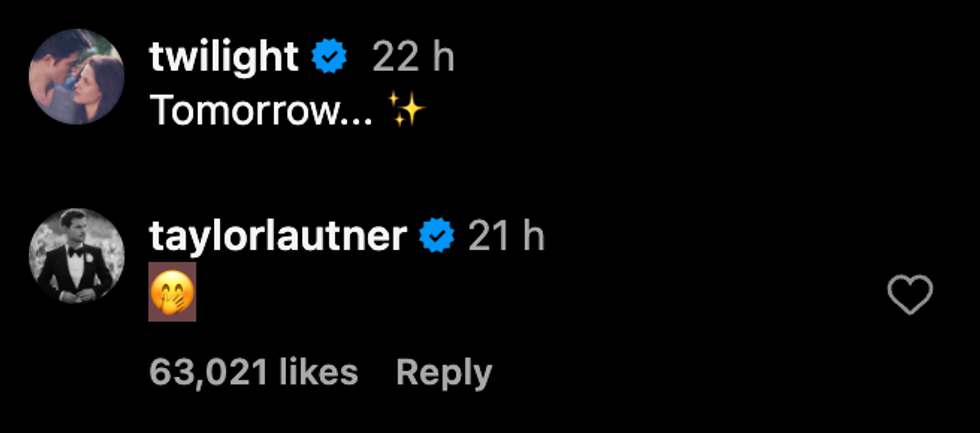Click the sparkles emoji after Tomorrow
This screenshot has height=433, width=980.
pyautogui.click(x=407, y=112)
